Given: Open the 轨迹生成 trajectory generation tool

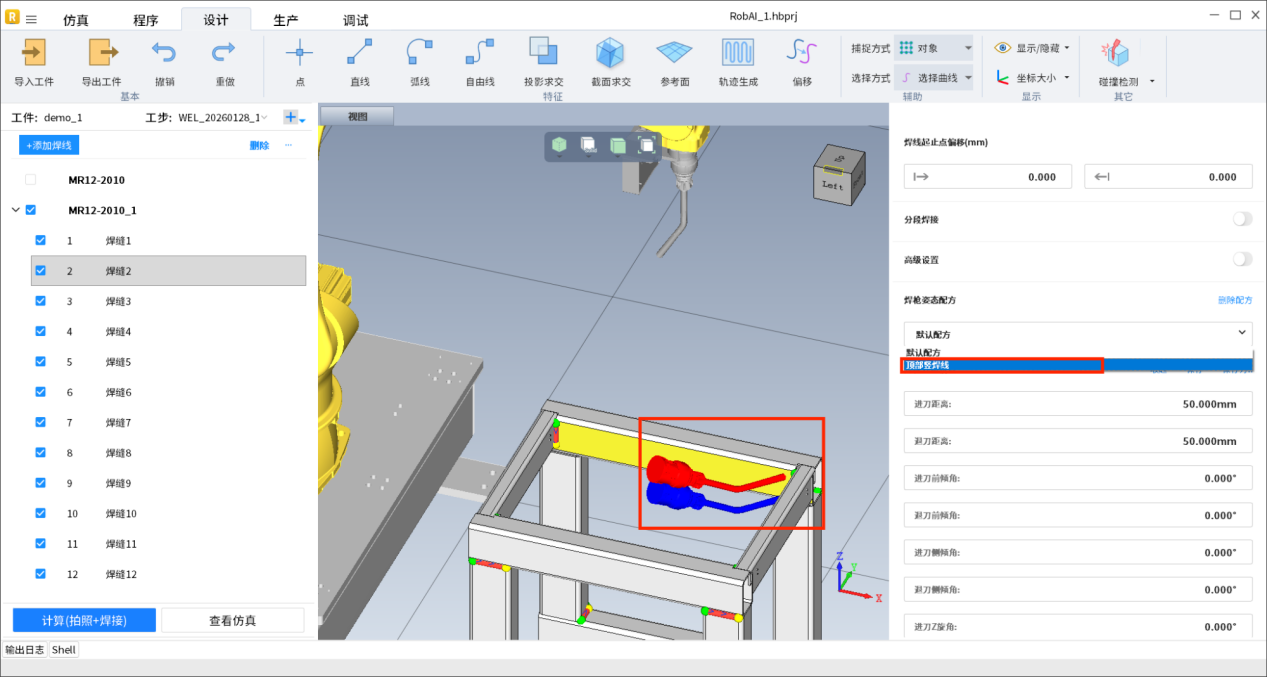Looking at the screenshot, I should pyautogui.click(x=738, y=53).
